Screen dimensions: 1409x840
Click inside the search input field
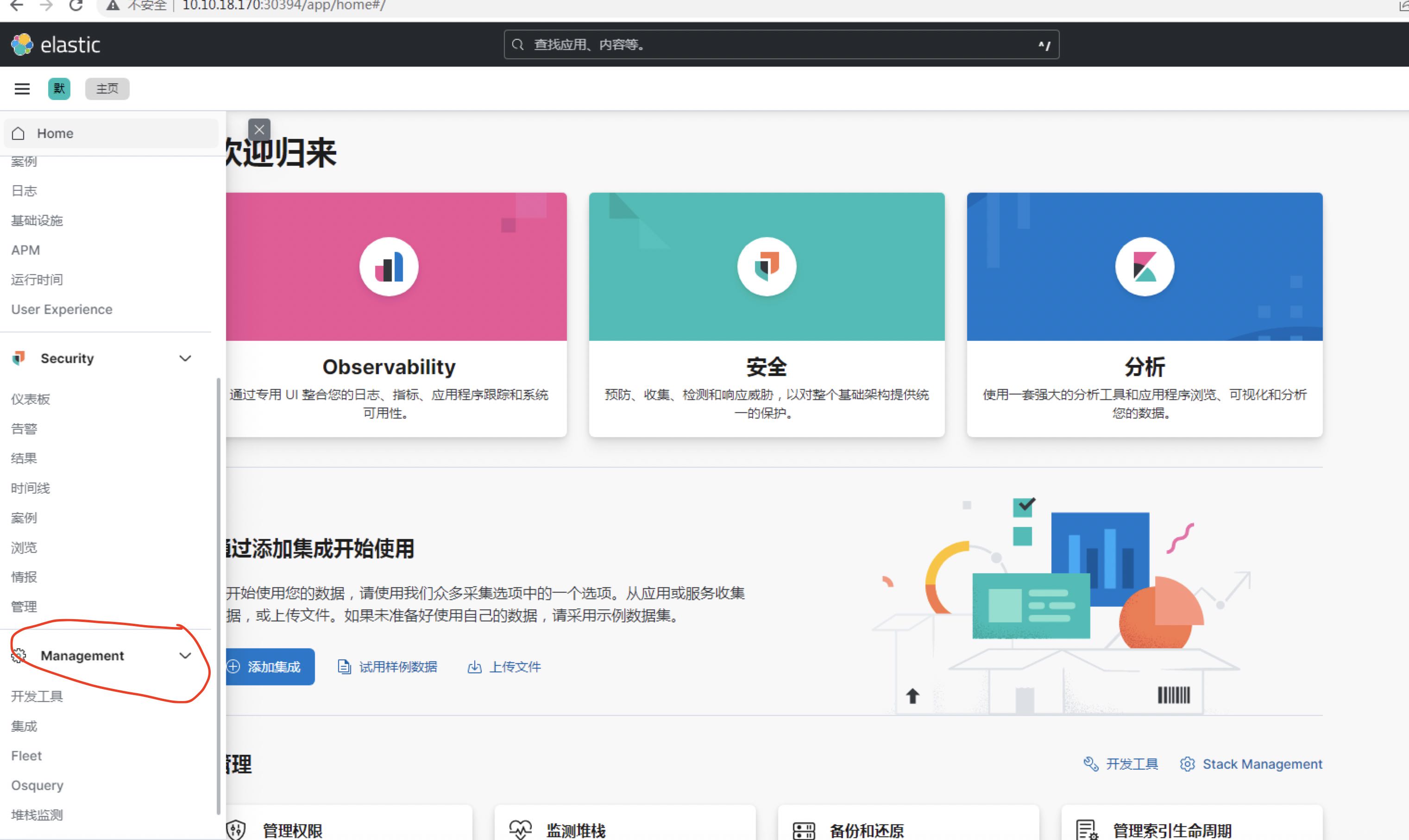781,44
